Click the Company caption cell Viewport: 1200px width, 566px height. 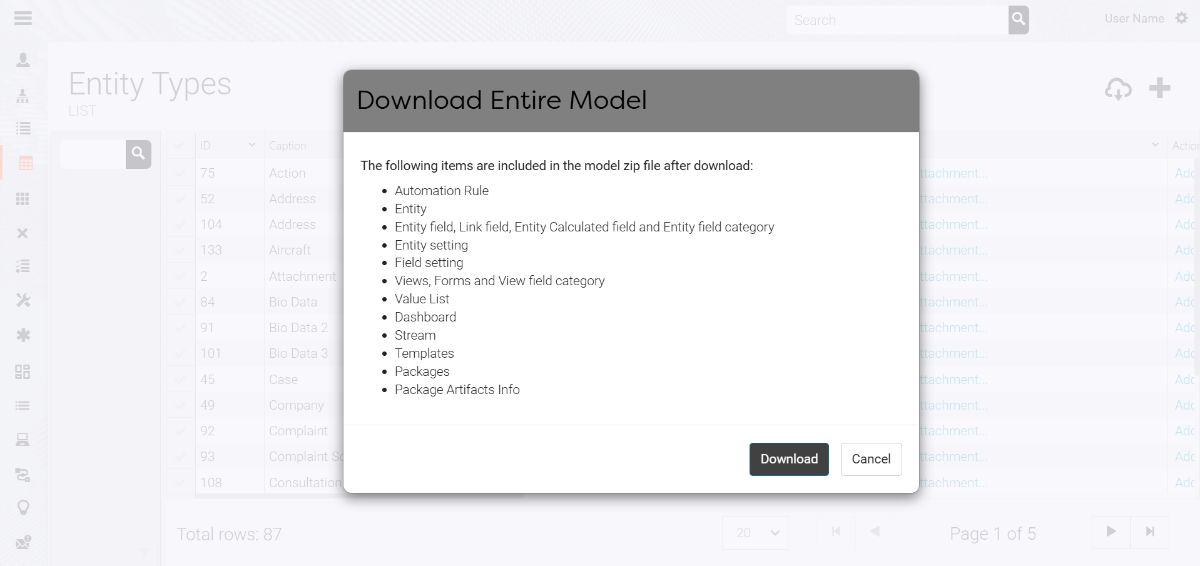pos(296,405)
